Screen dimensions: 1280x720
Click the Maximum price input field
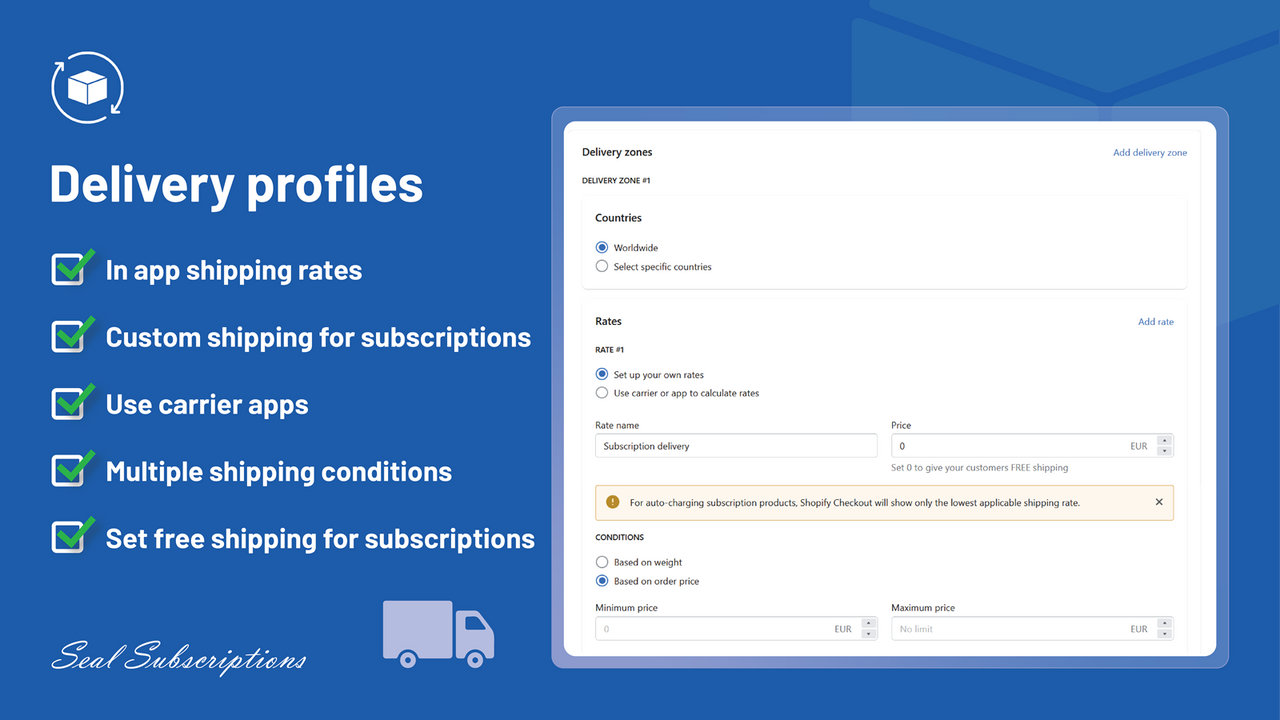1032,629
